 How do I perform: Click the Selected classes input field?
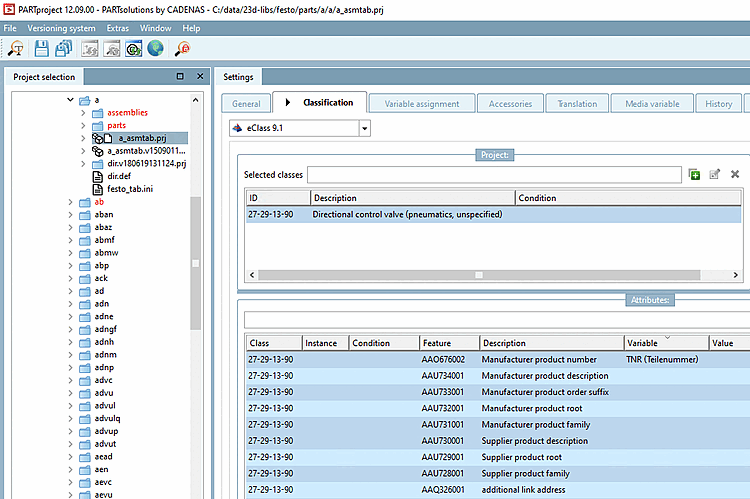tap(495, 175)
